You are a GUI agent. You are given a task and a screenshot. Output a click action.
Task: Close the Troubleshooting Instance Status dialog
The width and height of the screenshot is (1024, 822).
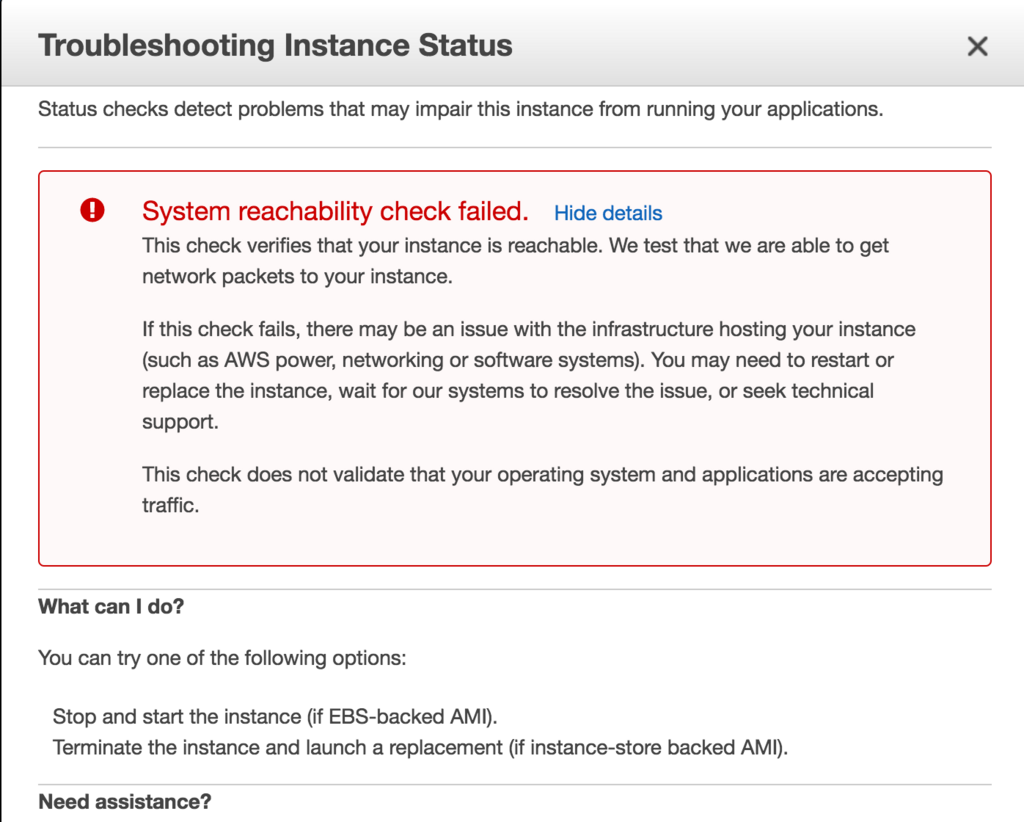pos(977,46)
